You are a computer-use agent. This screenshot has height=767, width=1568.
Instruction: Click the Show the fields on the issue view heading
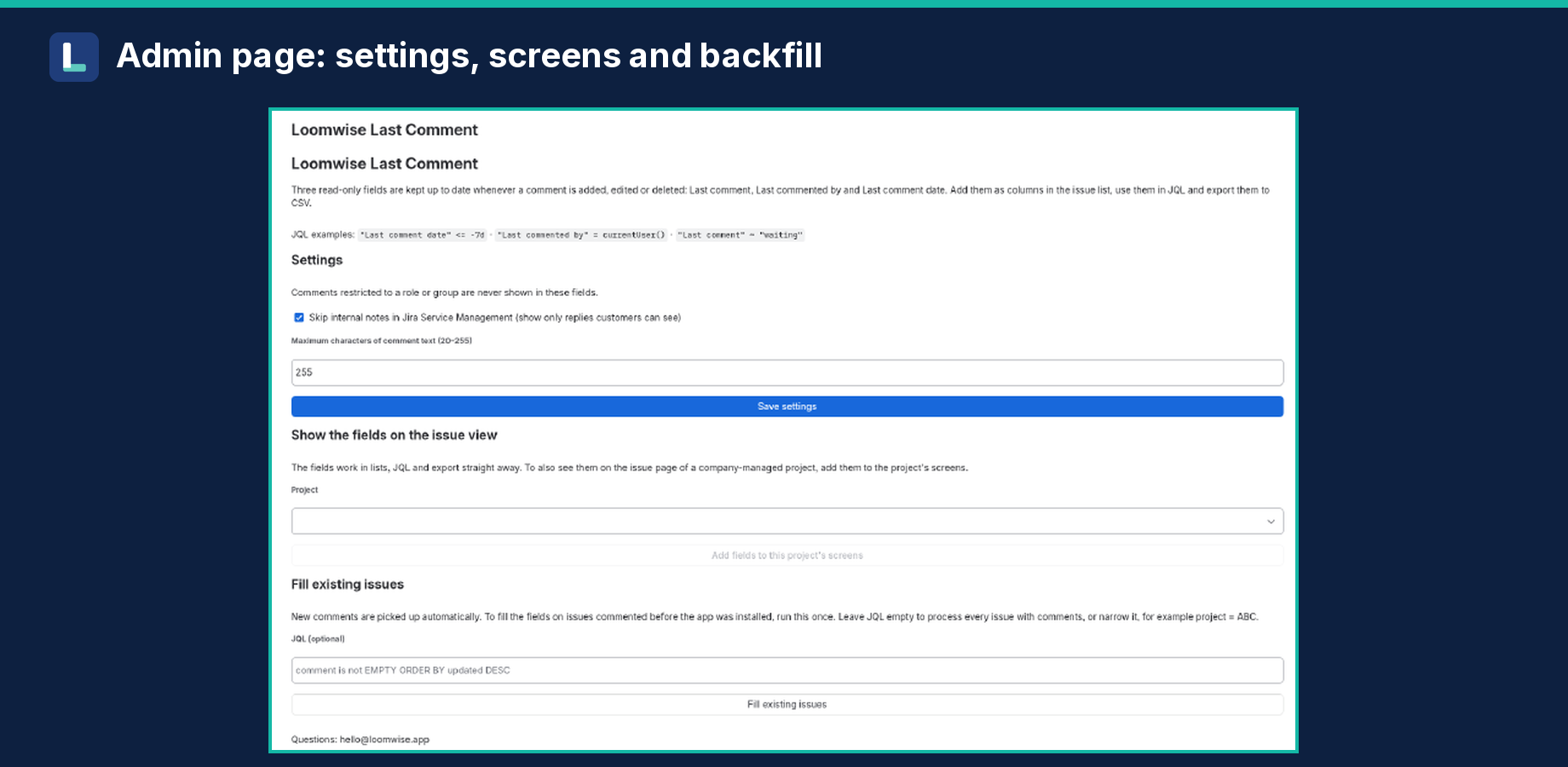click(x=394, y=435)
